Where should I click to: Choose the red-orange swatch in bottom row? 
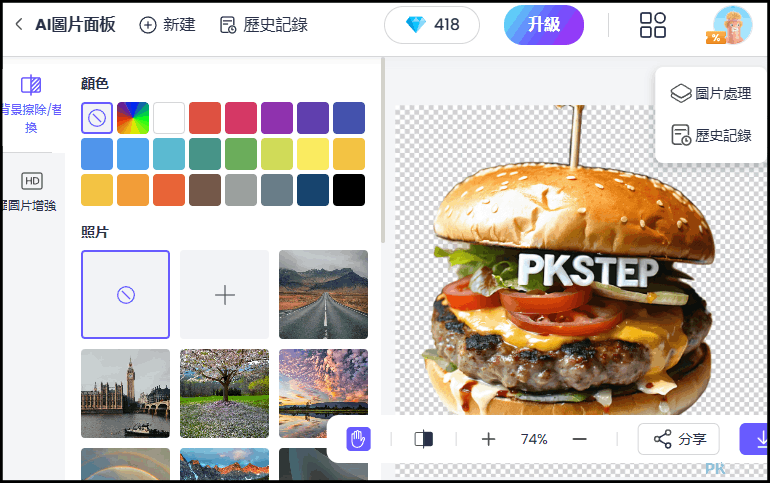tap(169, 189)
